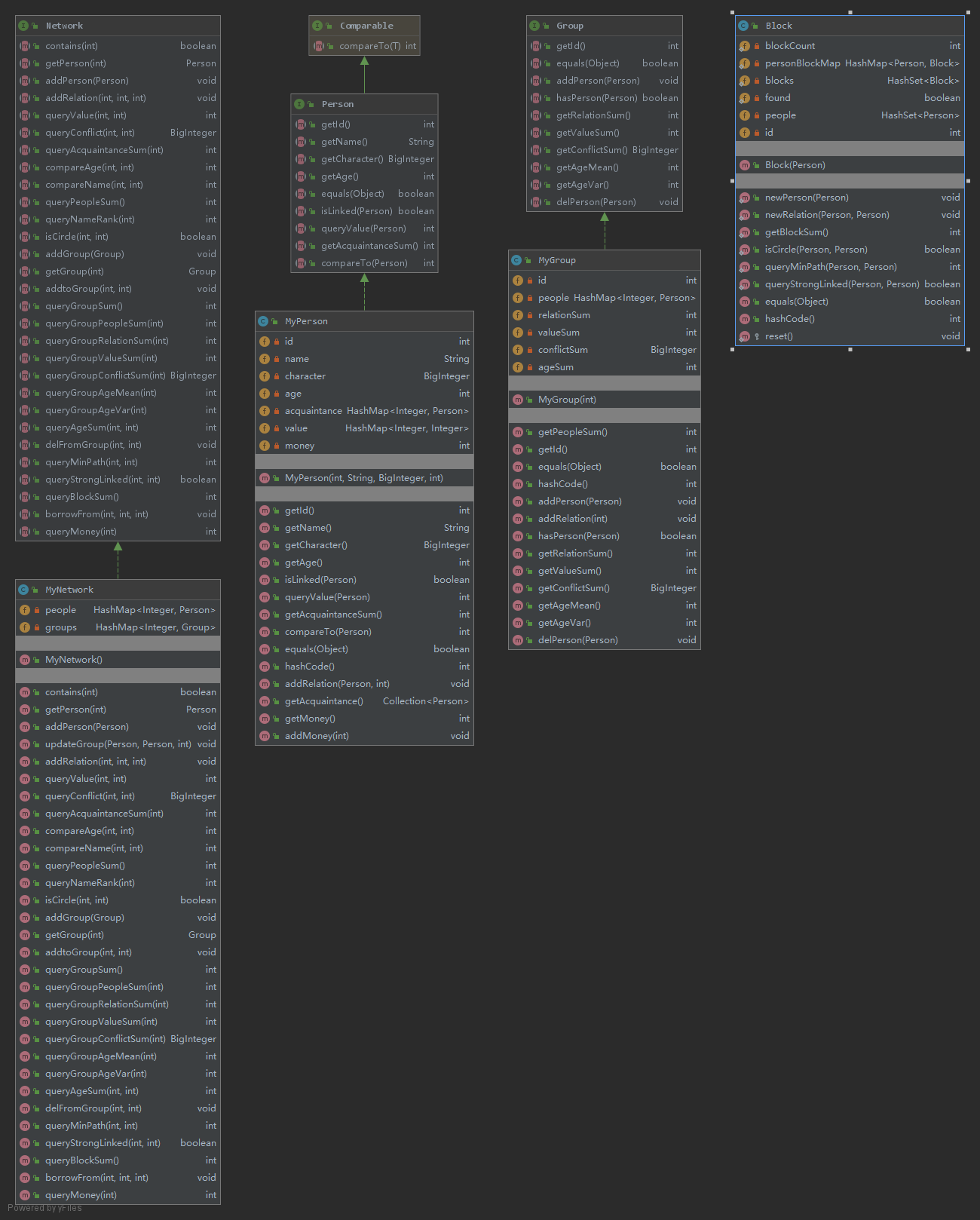The height and width of the screenshot is (1220, 980).
Task: Click the field icon beside blockCount in Block
Action: [x=745, y=46]
